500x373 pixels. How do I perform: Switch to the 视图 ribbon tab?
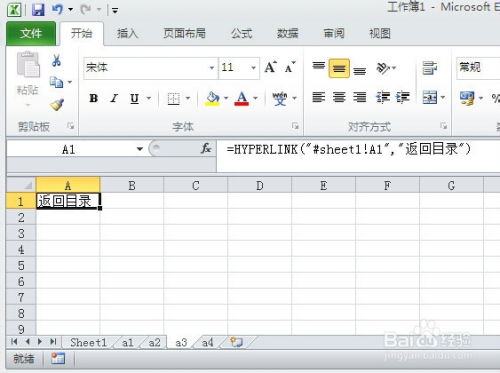coord(380,33)
